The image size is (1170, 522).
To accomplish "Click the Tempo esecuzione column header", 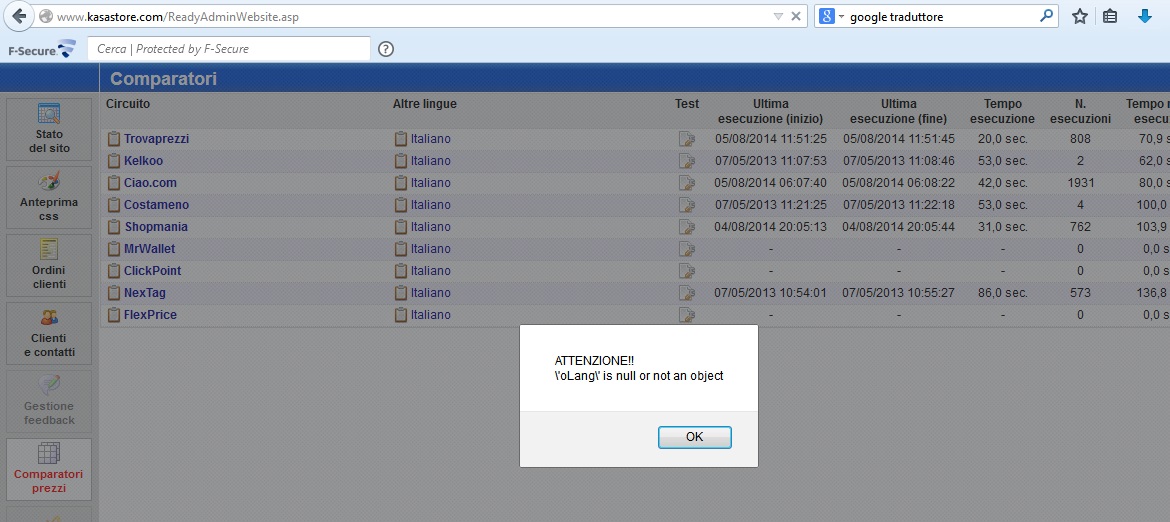I will (x=1002, y=111).
